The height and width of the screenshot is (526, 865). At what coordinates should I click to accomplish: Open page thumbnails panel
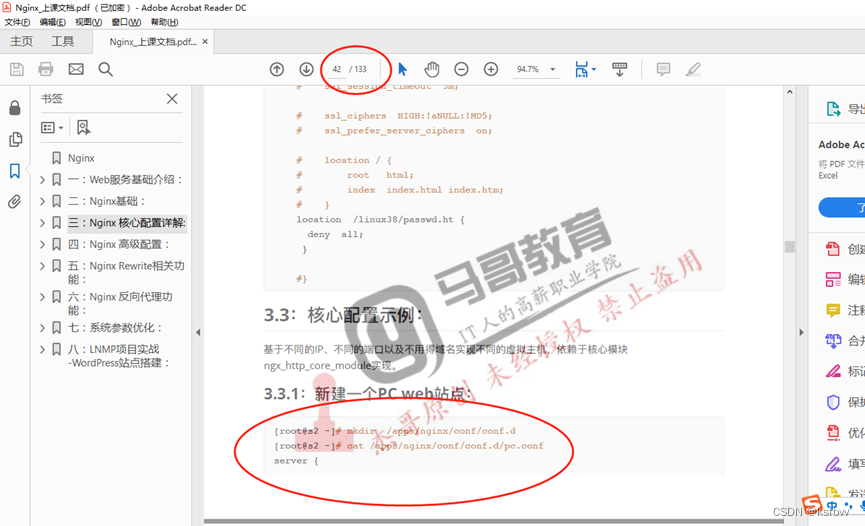click(x=15, y=139)
